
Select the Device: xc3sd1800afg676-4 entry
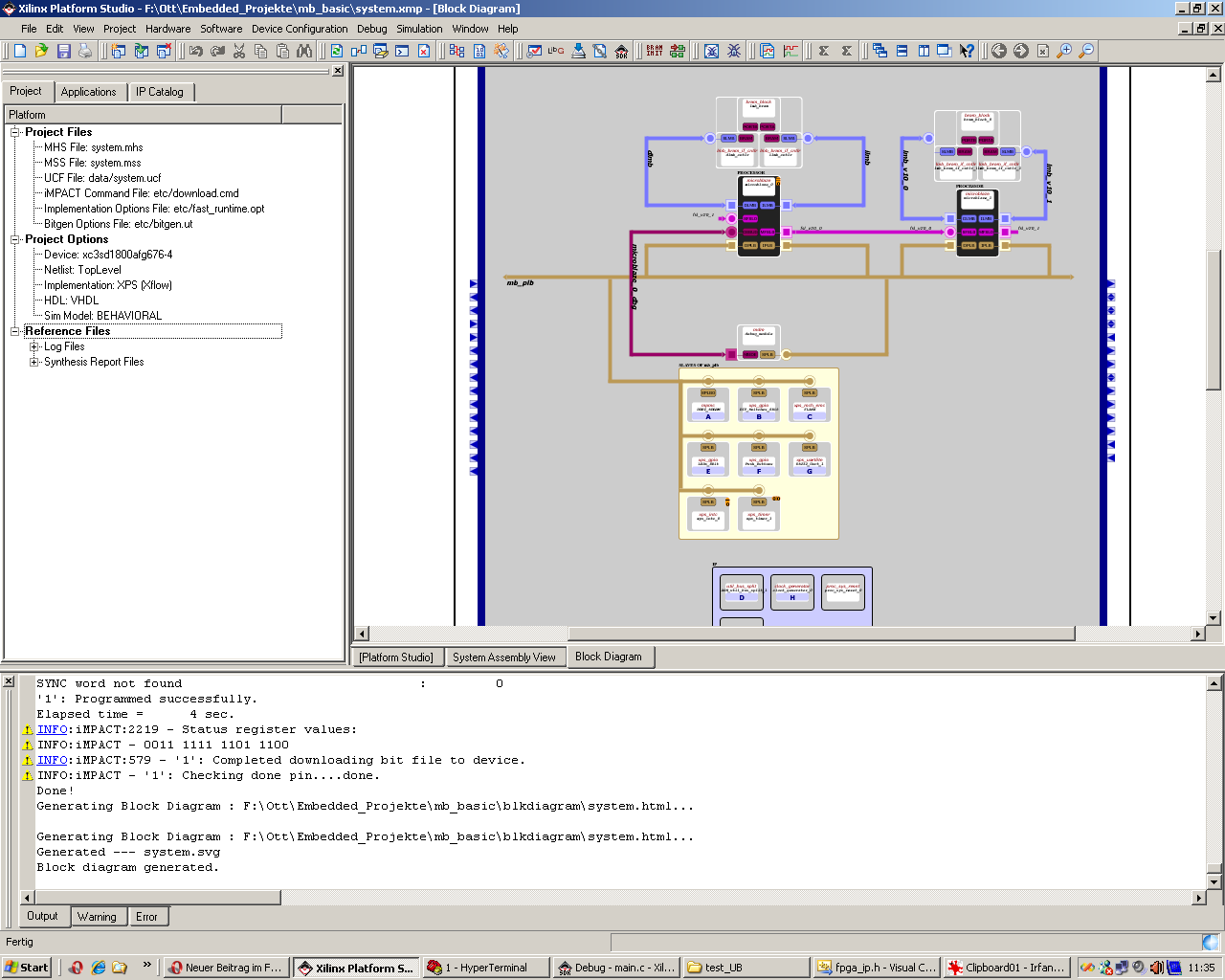(108, 255)
